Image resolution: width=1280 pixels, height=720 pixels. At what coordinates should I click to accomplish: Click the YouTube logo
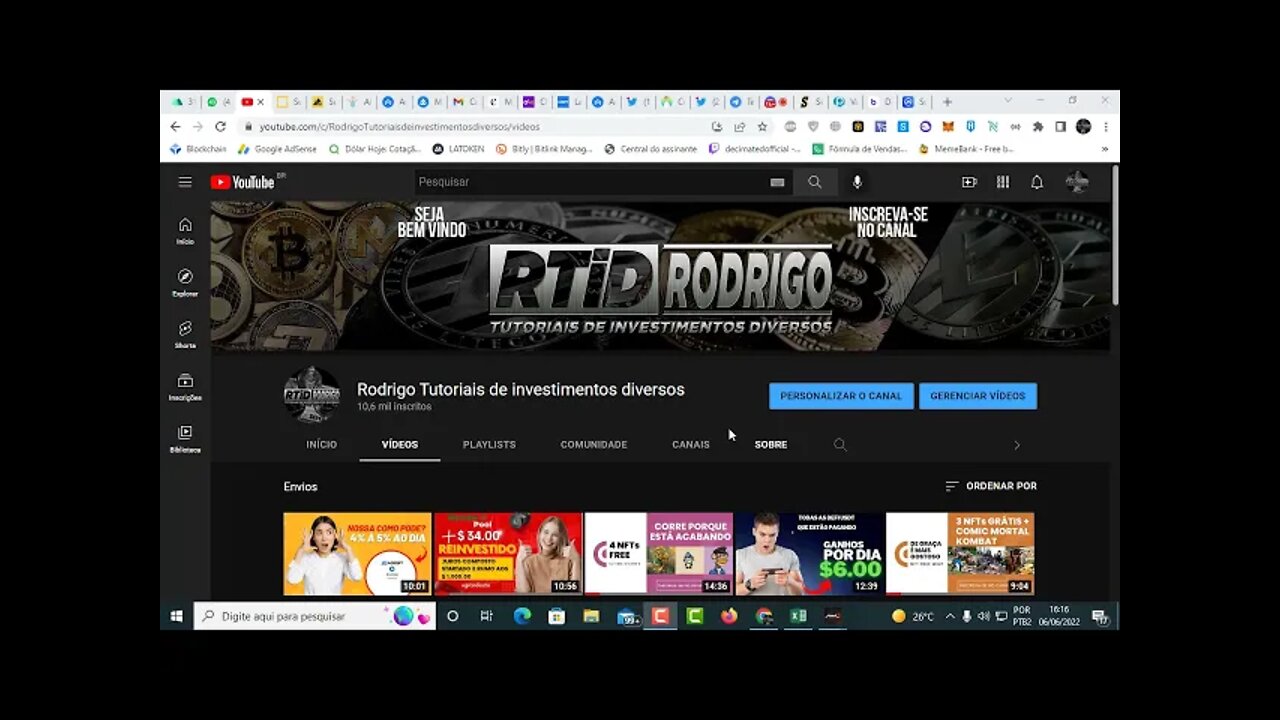243,182
